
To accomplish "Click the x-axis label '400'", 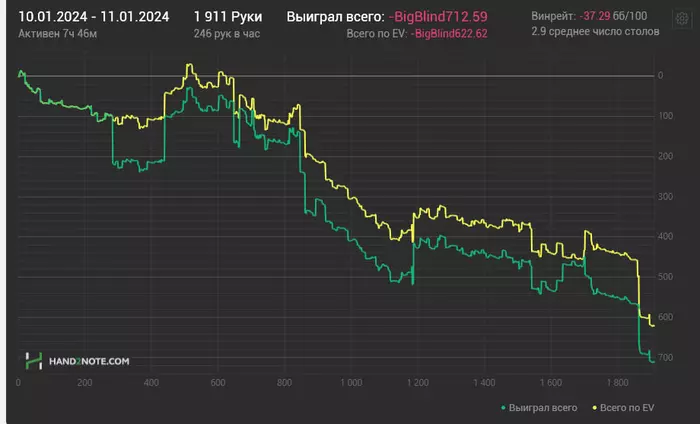I will [151, 382].
